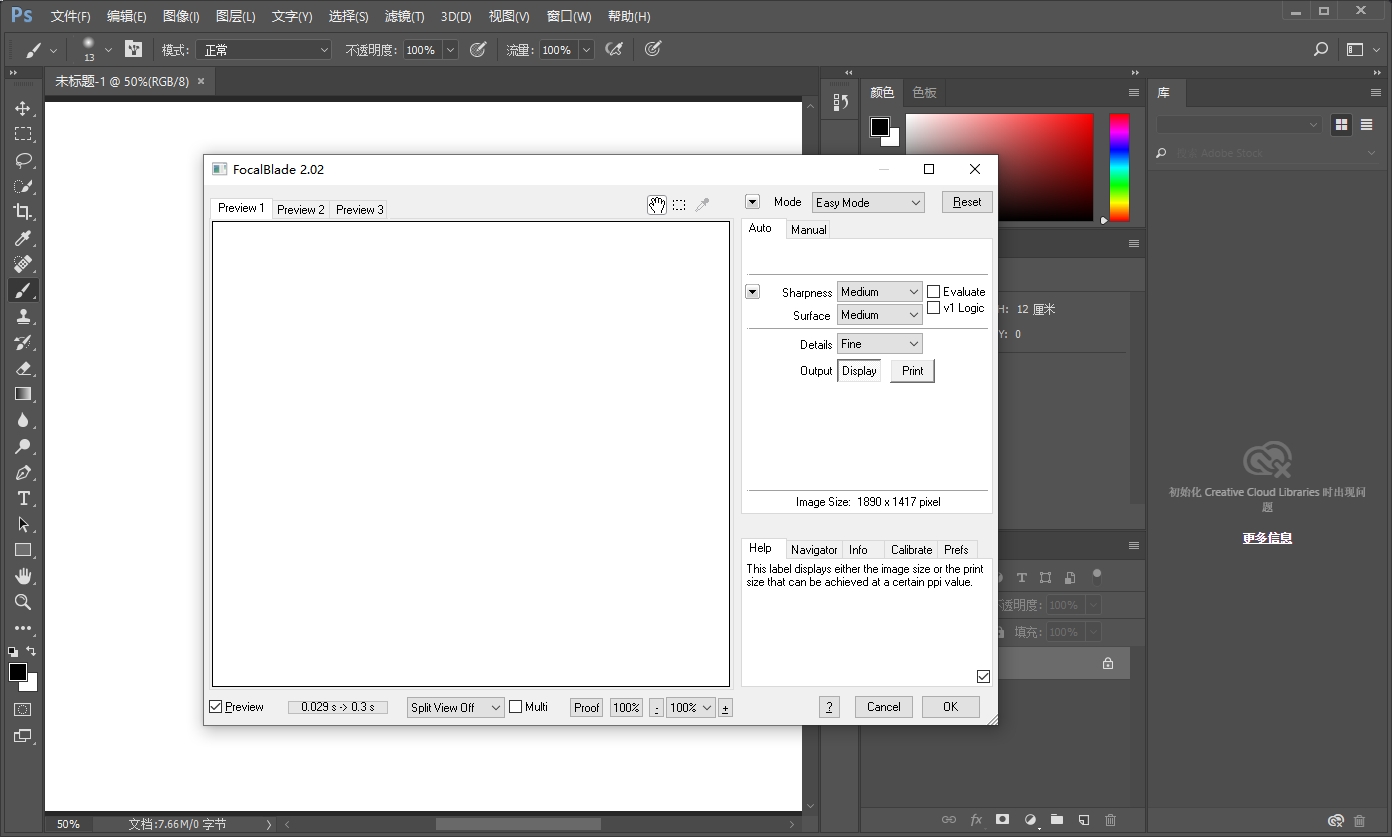Select the Move tool in toolbar

pyautogui.click(x=23, y=108)
